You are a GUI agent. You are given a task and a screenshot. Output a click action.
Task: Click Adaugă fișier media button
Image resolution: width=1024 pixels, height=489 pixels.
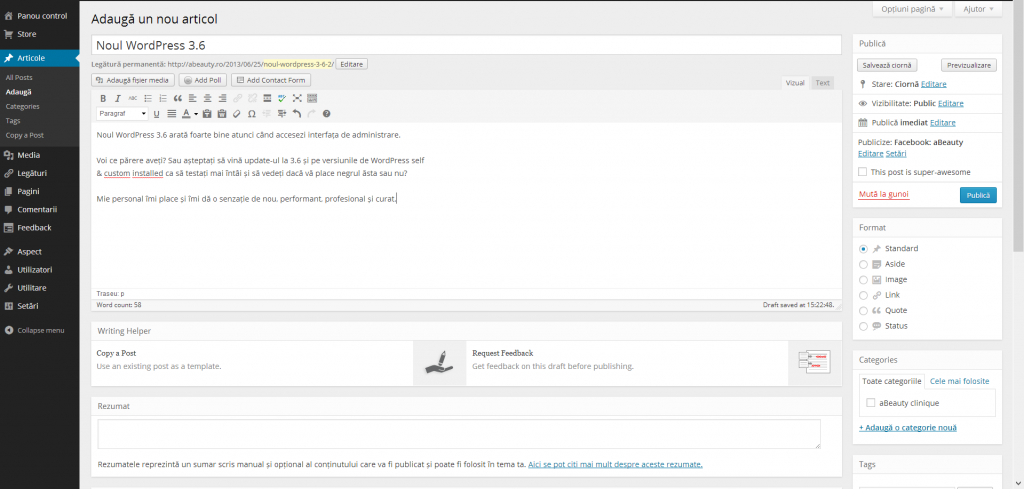click(133, 80)
